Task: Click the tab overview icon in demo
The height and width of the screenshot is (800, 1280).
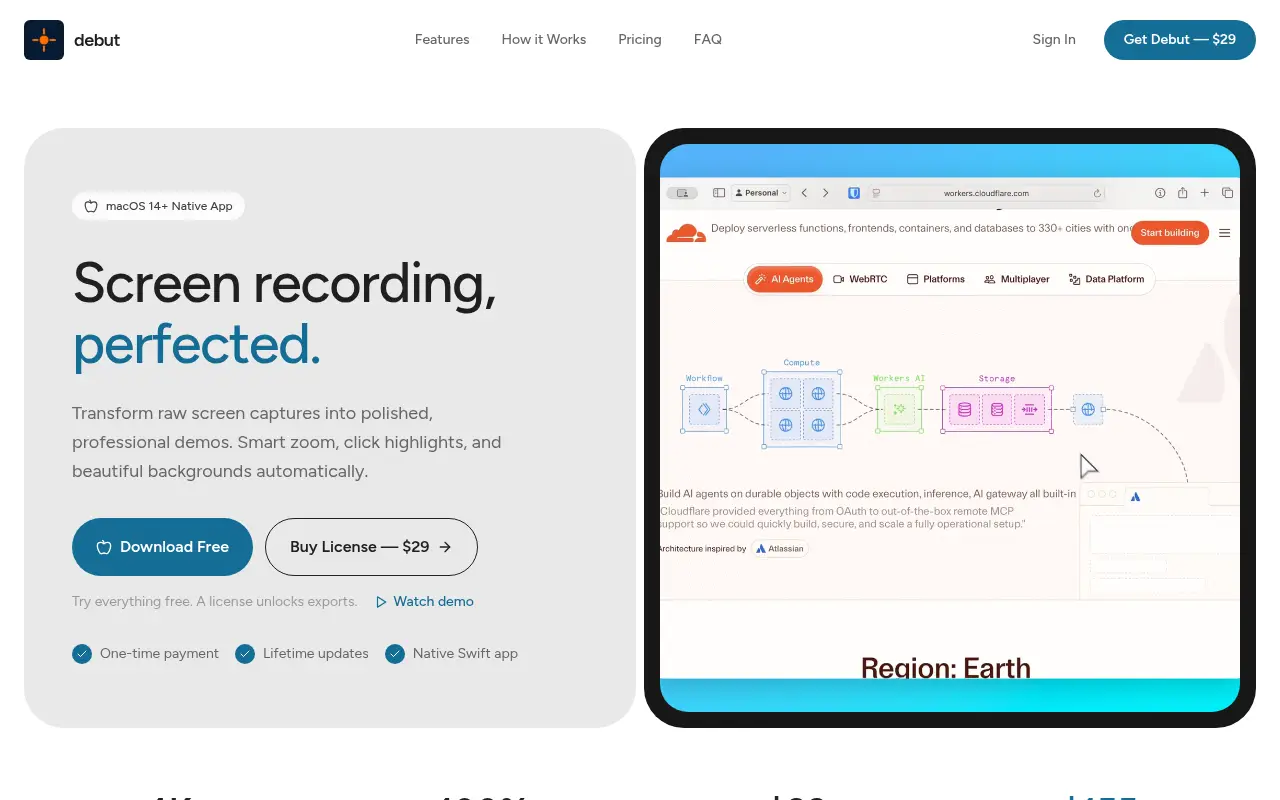Action: 1227,193
